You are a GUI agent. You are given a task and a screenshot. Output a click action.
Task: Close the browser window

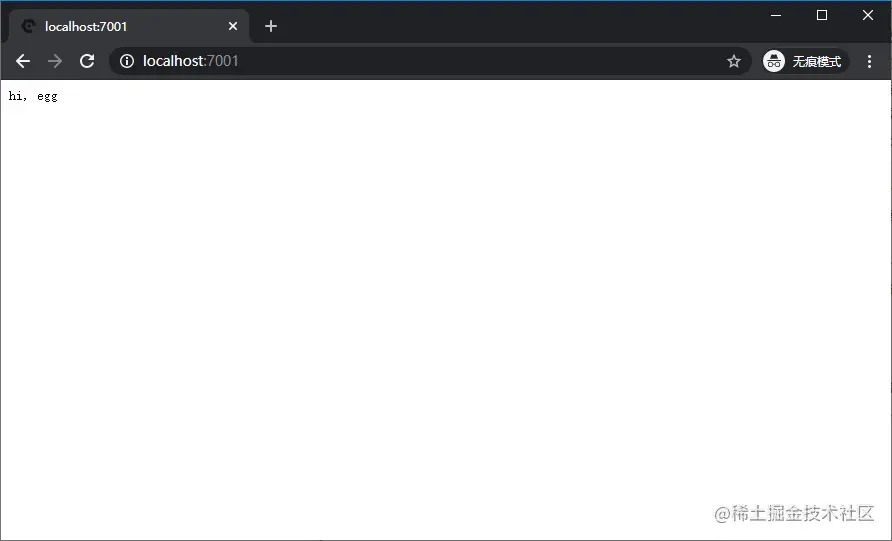pyautogui.click(x=868, y=15)
